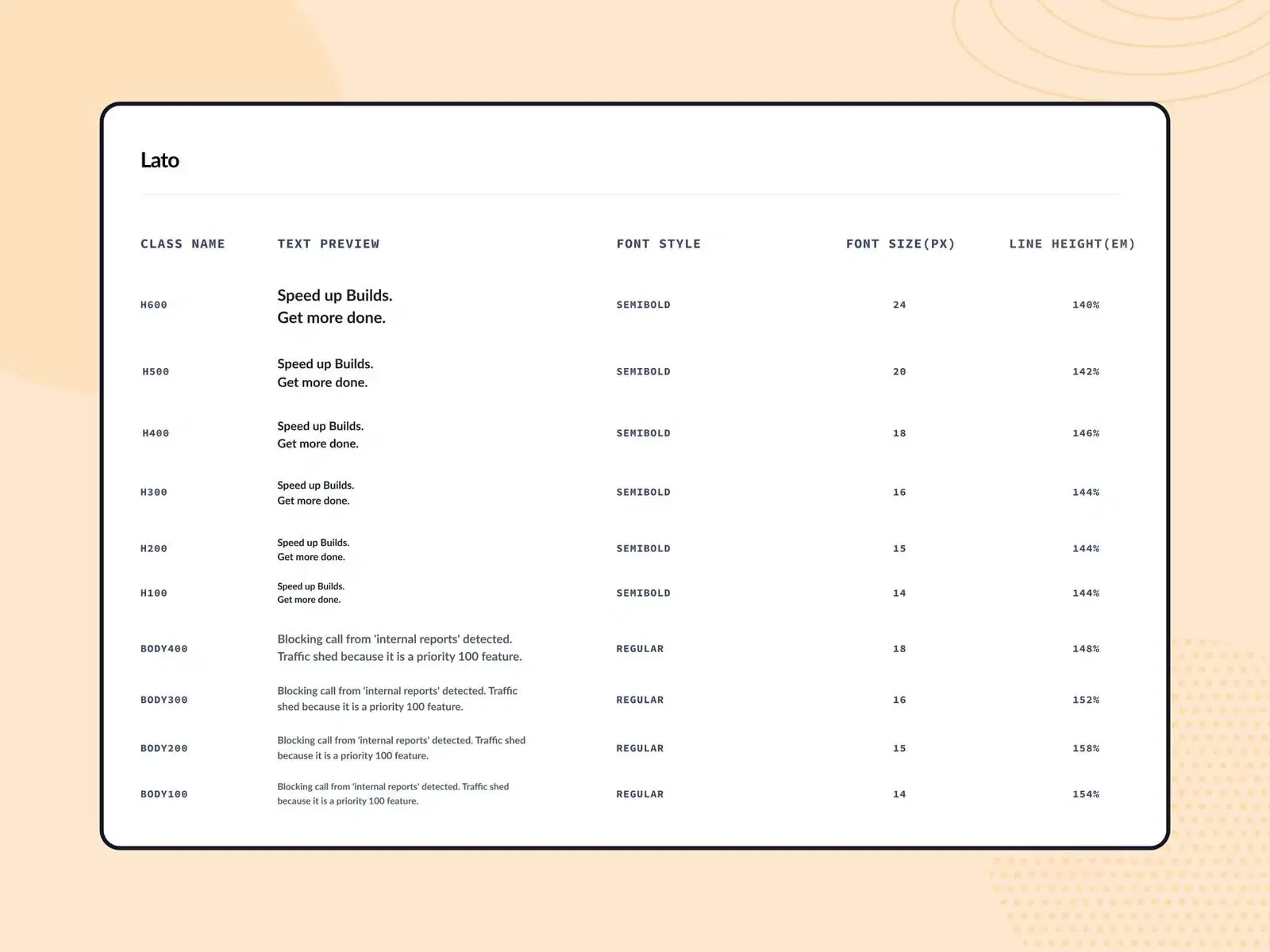
Task: Click the H500 text preview sample
Action: click(x=325, y=373)
